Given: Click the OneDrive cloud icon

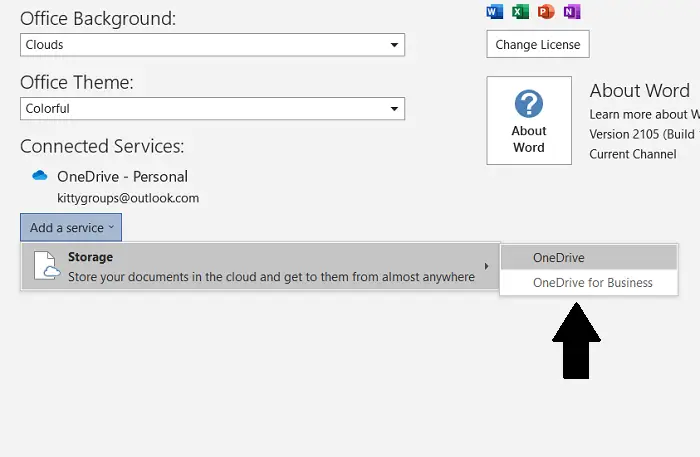Looking at the screenshot, I should click(40, 175).
